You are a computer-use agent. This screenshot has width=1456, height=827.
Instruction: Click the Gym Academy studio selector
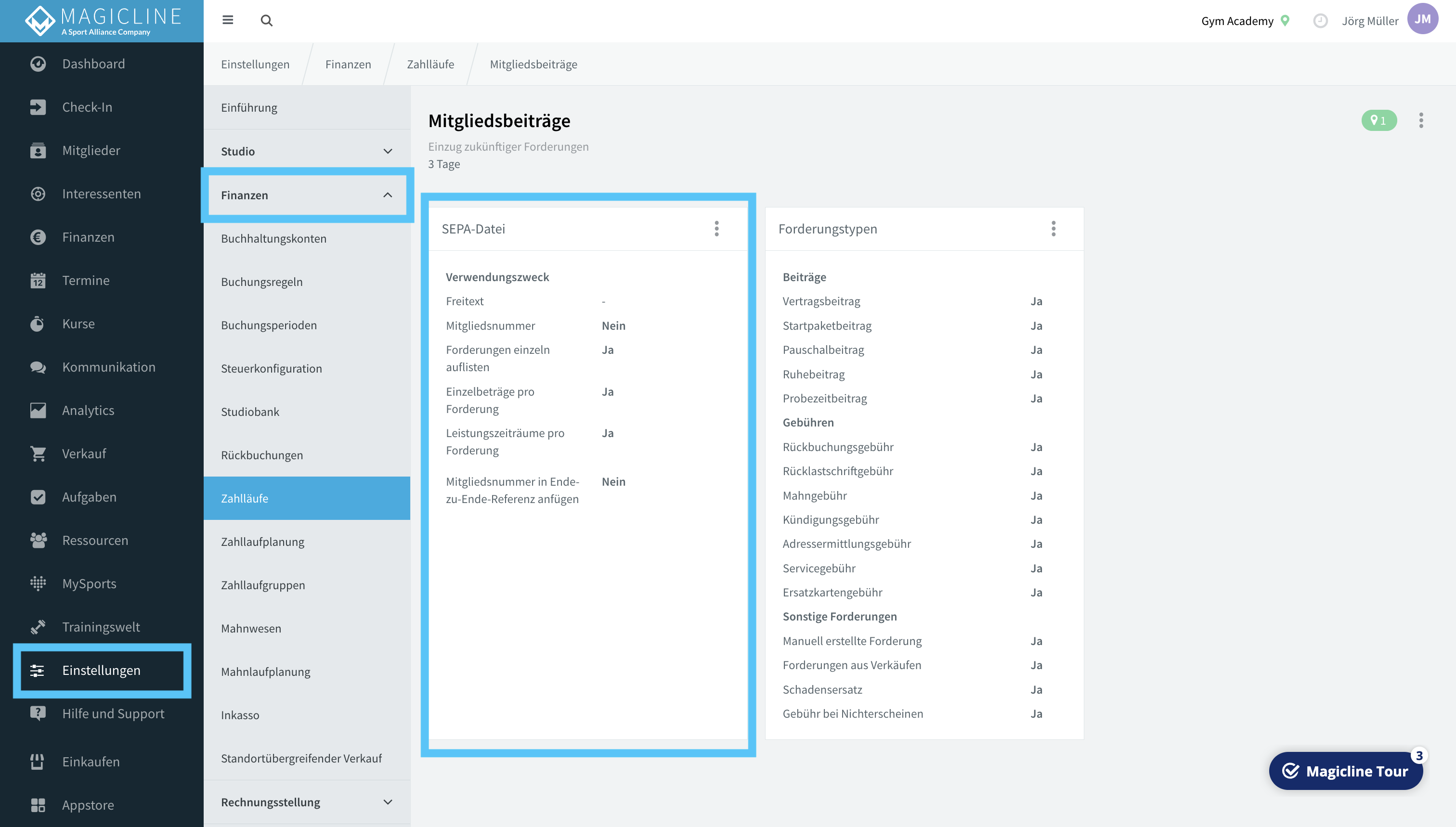point(1245,21)
